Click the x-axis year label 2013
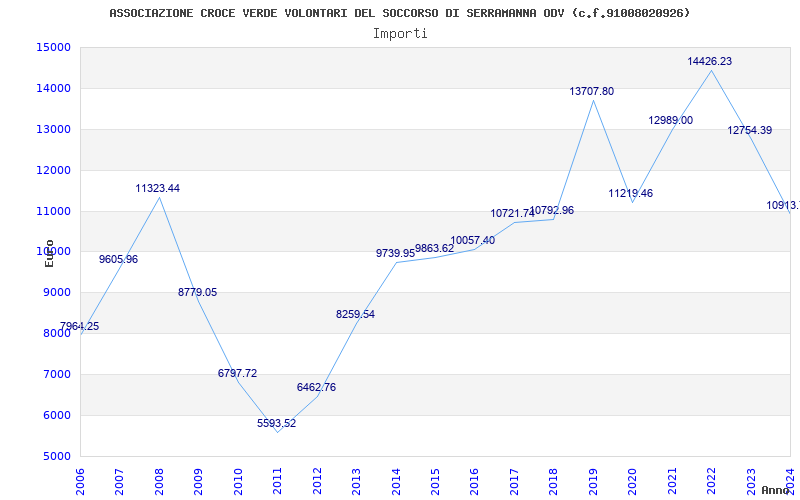Viewport: 800px width, 500px height. [x=356, y=481]
